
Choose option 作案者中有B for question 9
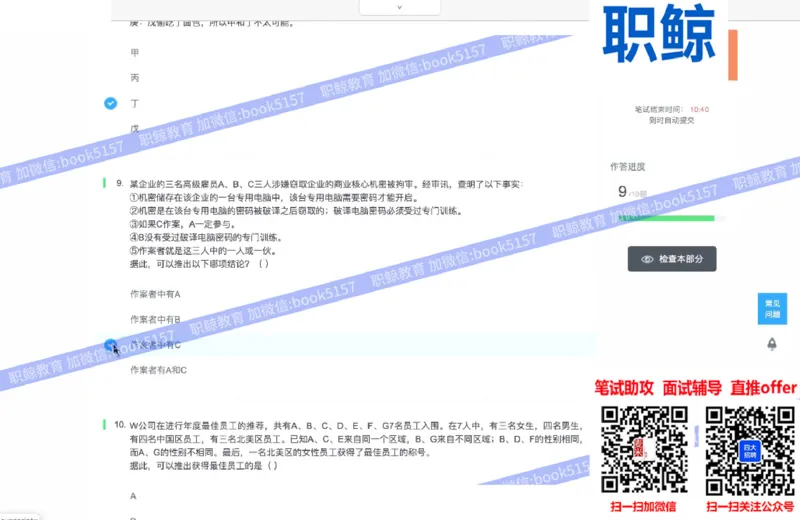click(155, 319)
